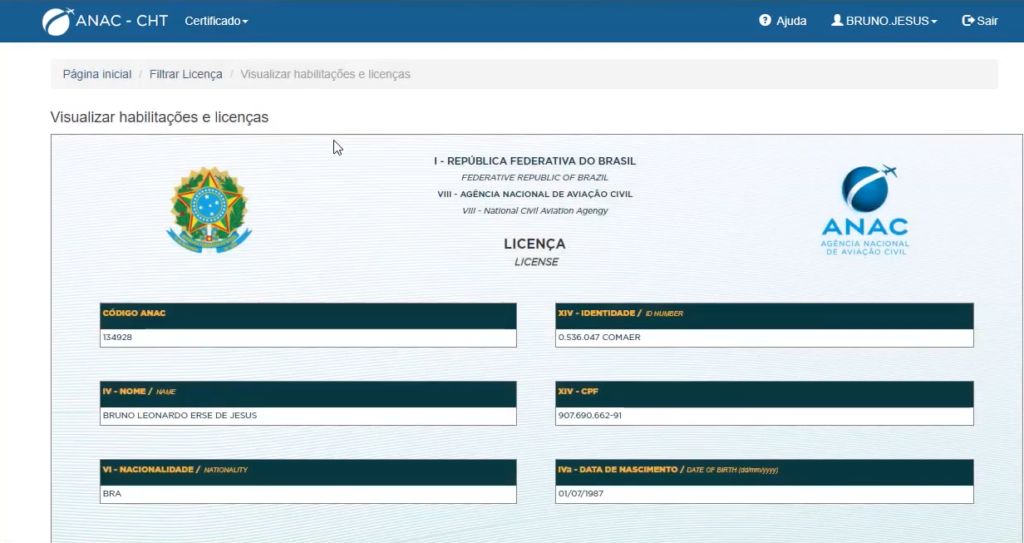Image resolution: width=1024 pixels, height=543 pixels.
Task: Open the Filtrar Licença breadcrumb link
Action: click(186, 74)
